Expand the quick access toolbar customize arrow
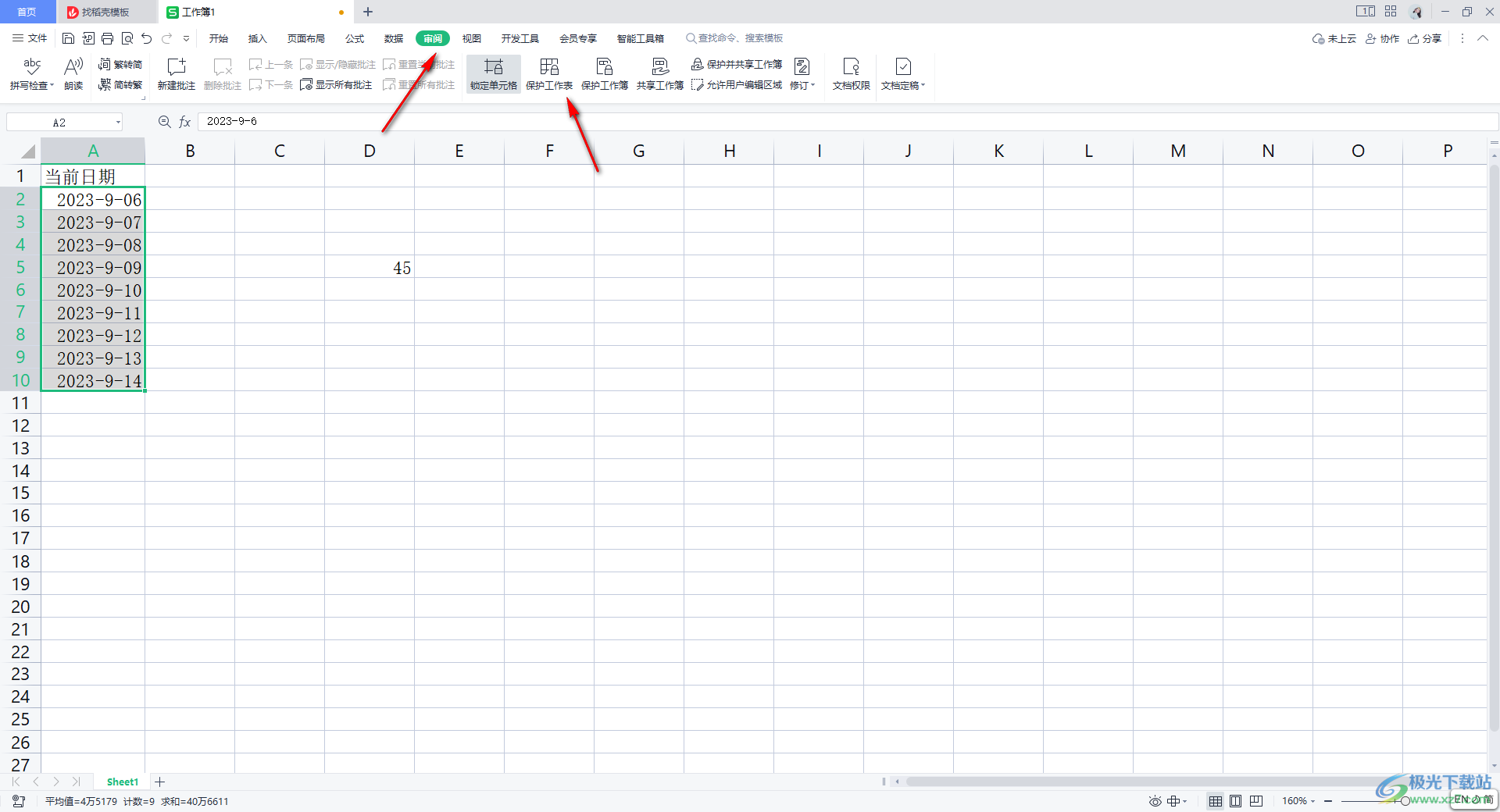 click(186, 38)
